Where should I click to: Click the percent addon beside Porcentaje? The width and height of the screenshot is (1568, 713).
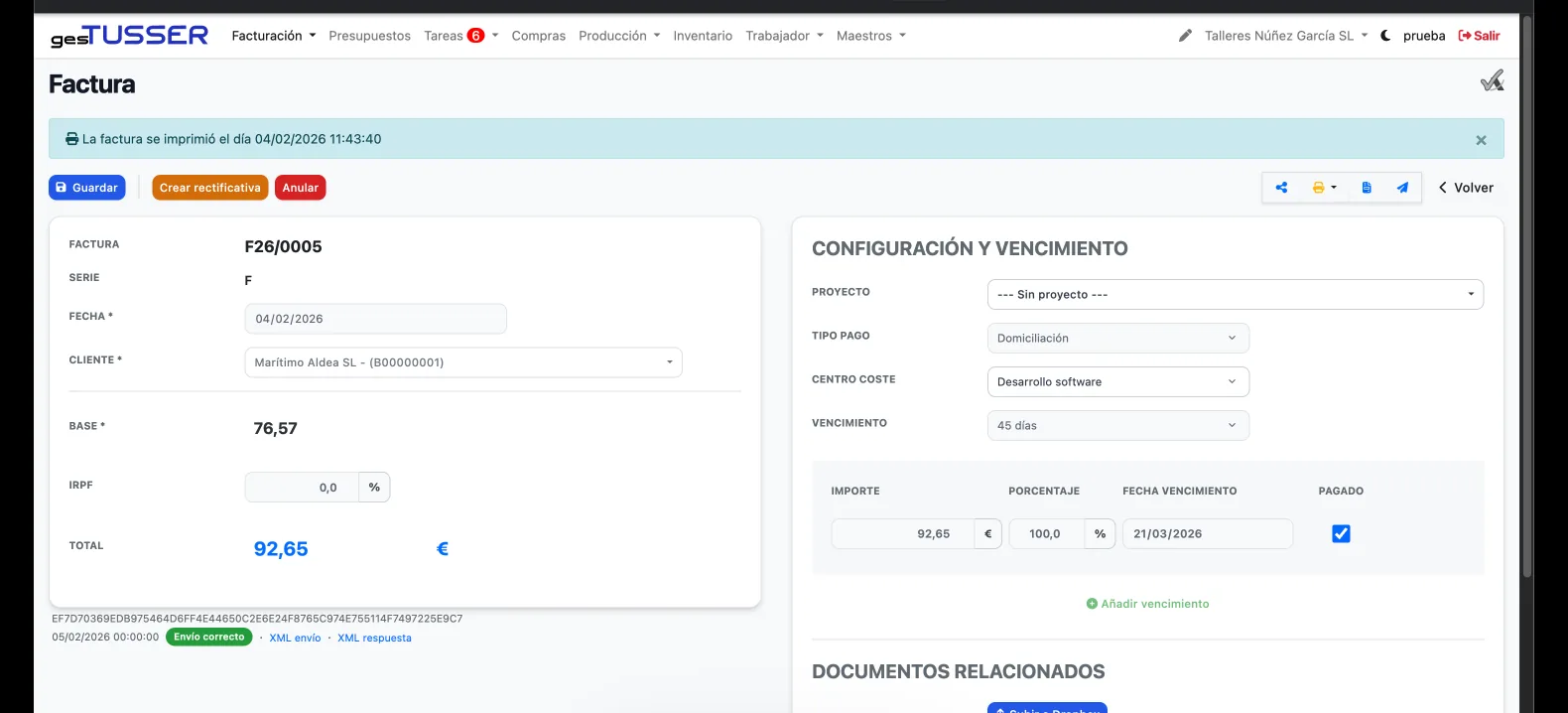(1101, 534)
